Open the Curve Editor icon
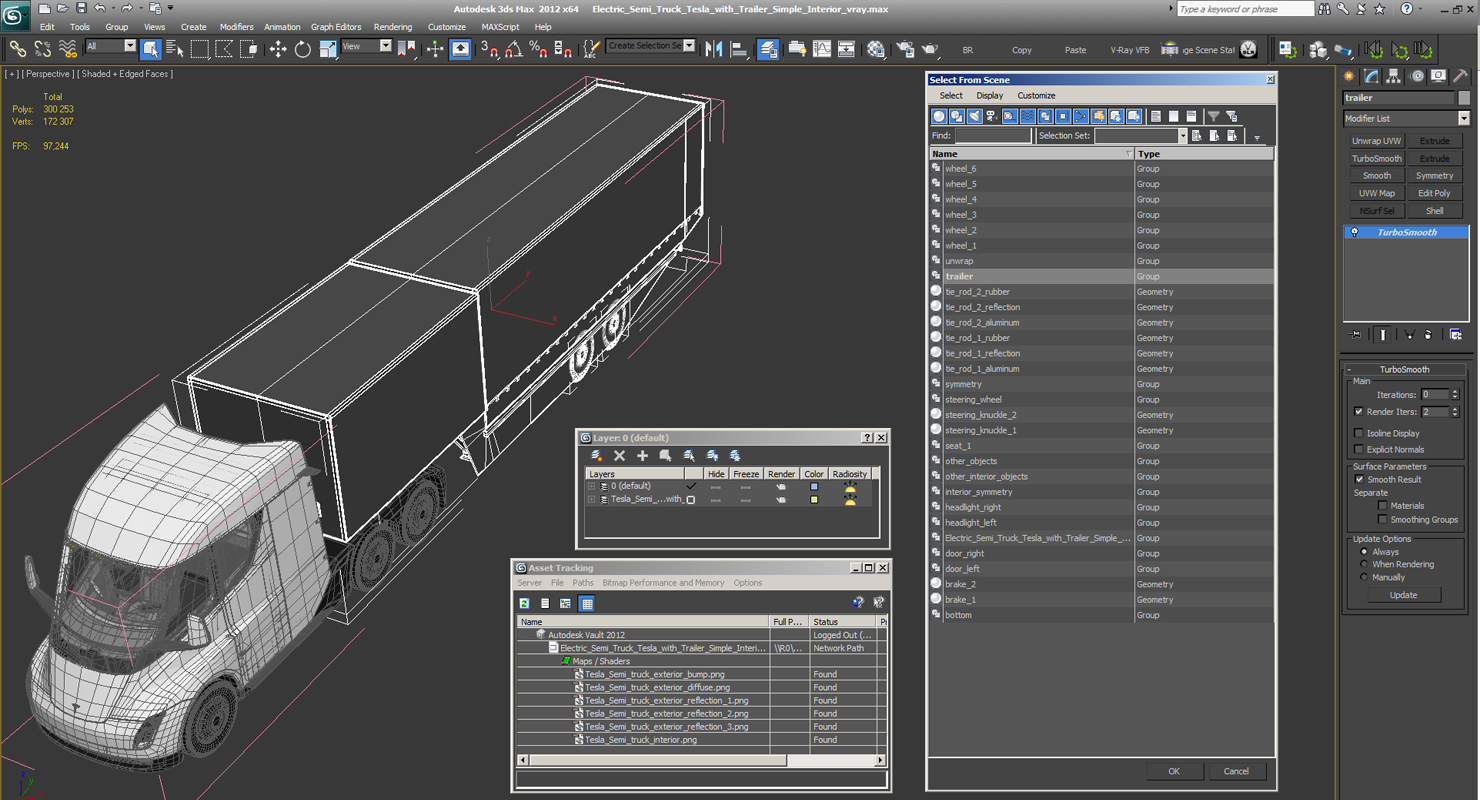The image size is (1480, 800). point(822,49)
